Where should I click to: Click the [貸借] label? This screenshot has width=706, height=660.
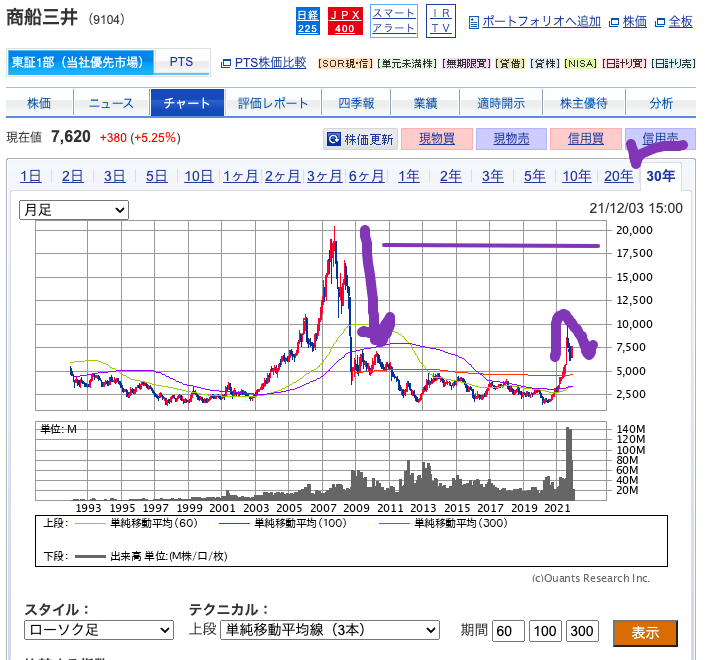tap(510, 63)
